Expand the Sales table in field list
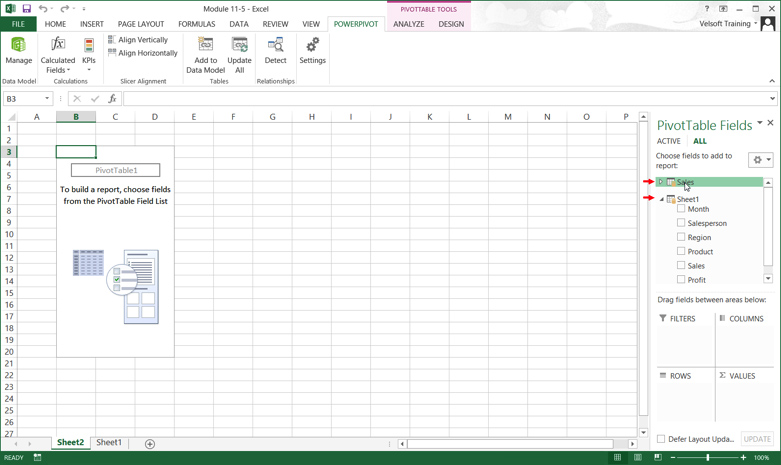Viewport: 781px width, 465px height. coord(661,182)
